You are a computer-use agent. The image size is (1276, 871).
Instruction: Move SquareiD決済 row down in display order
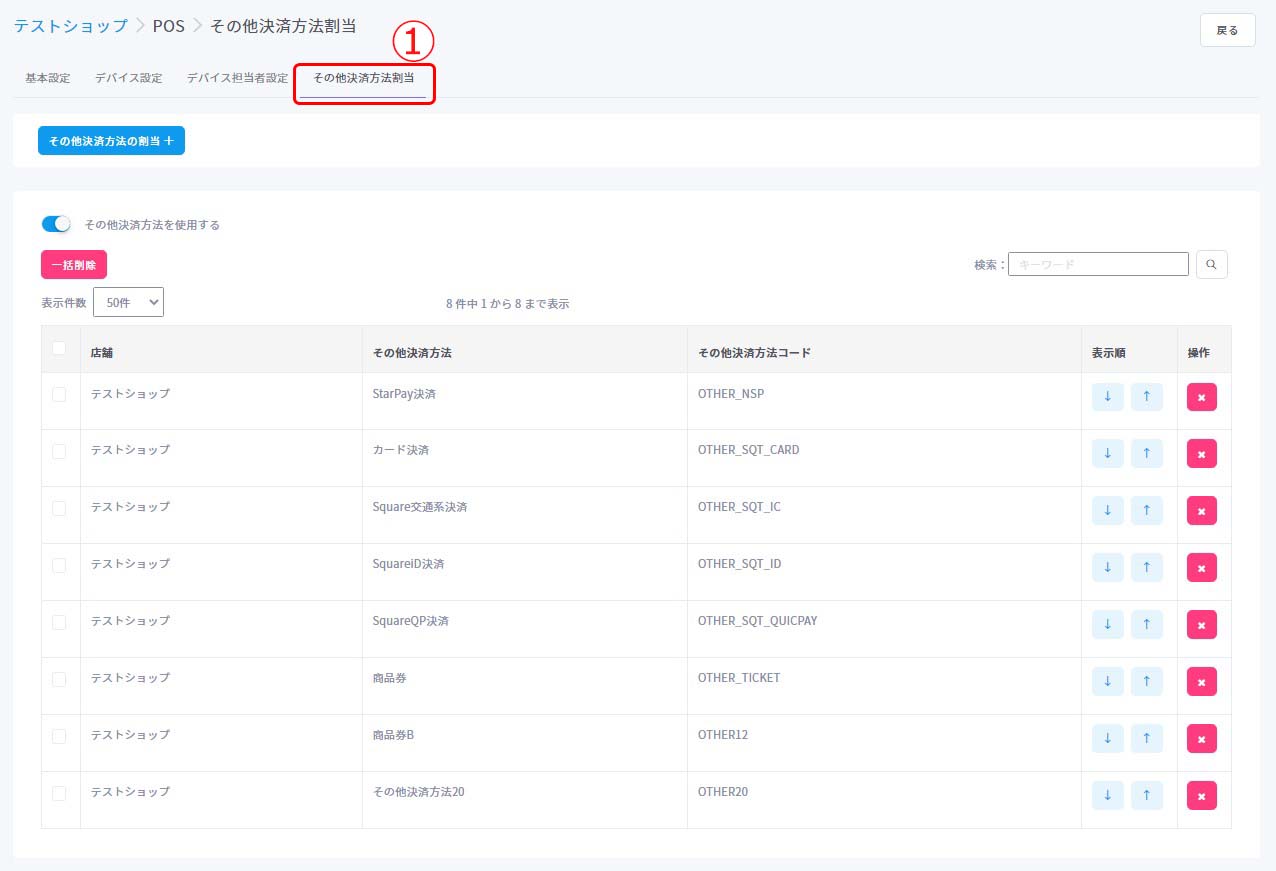[1107, 567]
